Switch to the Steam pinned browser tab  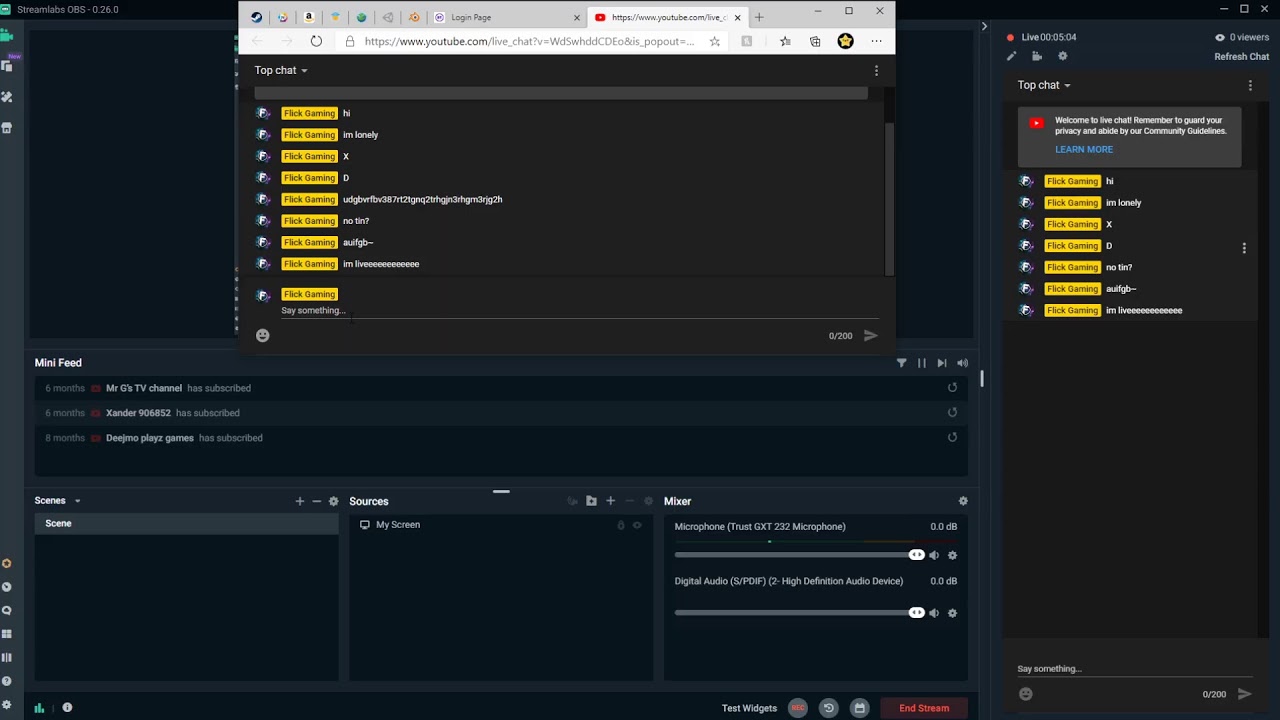[257, 17]
